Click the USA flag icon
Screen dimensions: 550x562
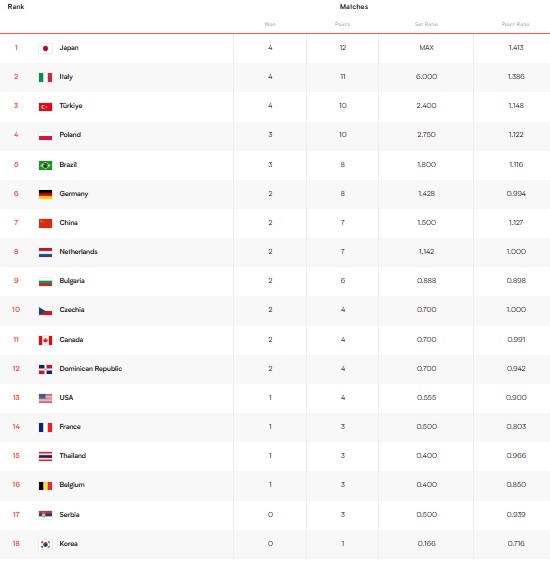(46, 398)
